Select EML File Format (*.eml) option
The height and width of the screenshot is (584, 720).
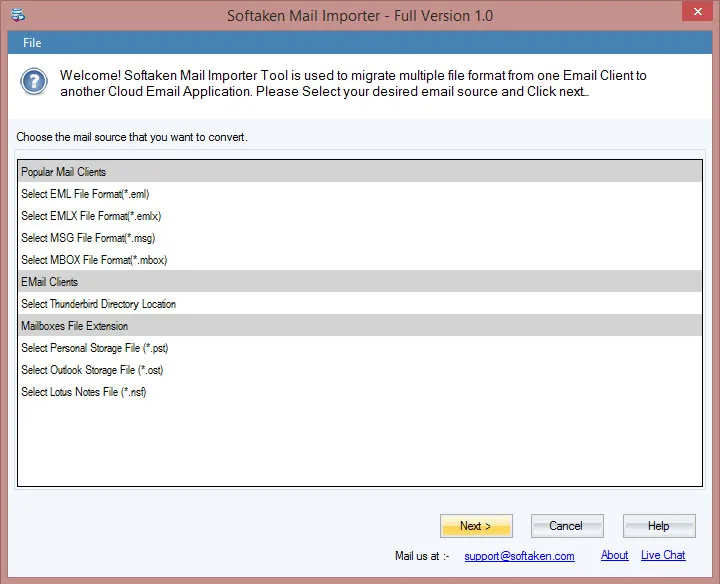360,194
